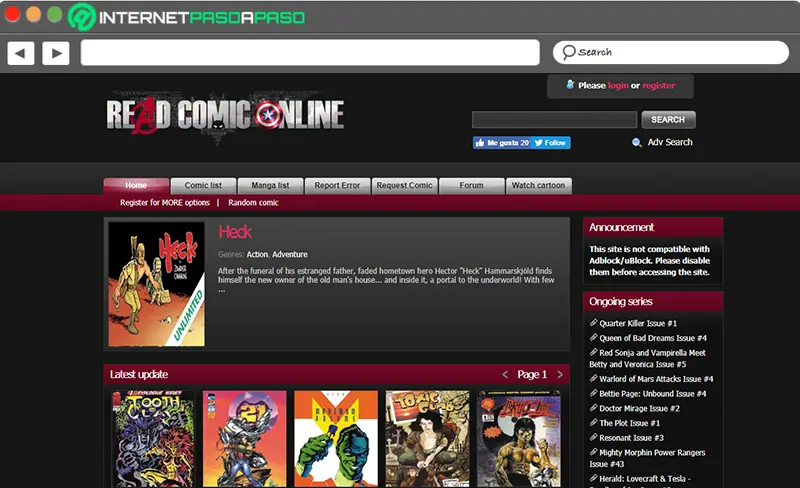Open Resonant Issue #3
The width and height of the screenshot is (800, 488).
[x=631, y=438]
